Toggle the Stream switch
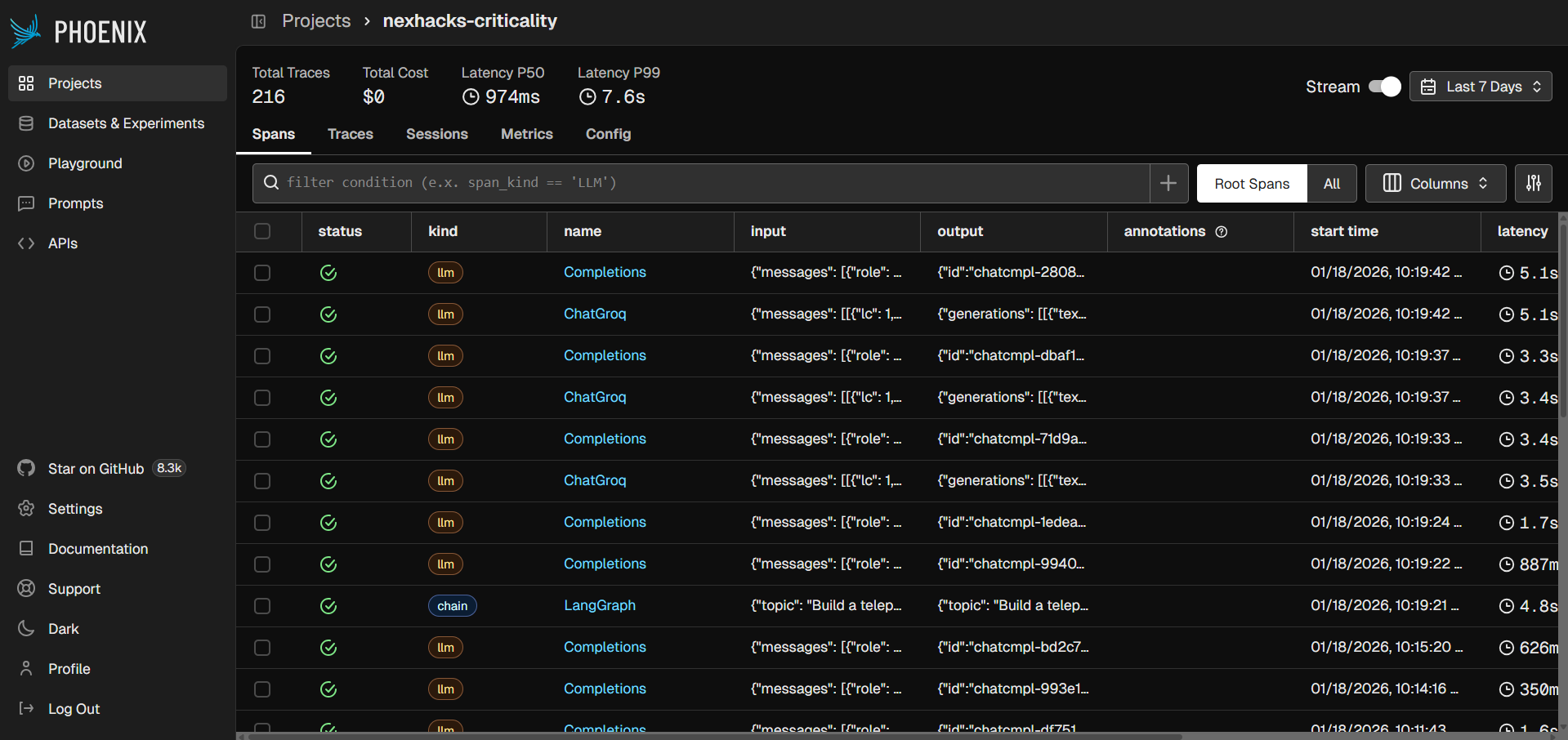 click(x=1384, y=87)
